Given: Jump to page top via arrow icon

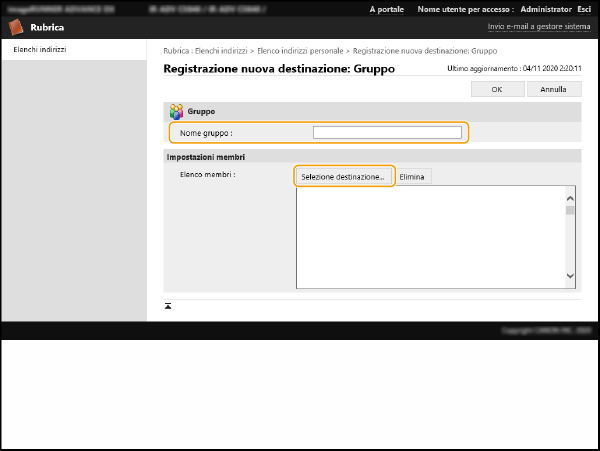Looking at the screenshot, I should click(168, 305).
